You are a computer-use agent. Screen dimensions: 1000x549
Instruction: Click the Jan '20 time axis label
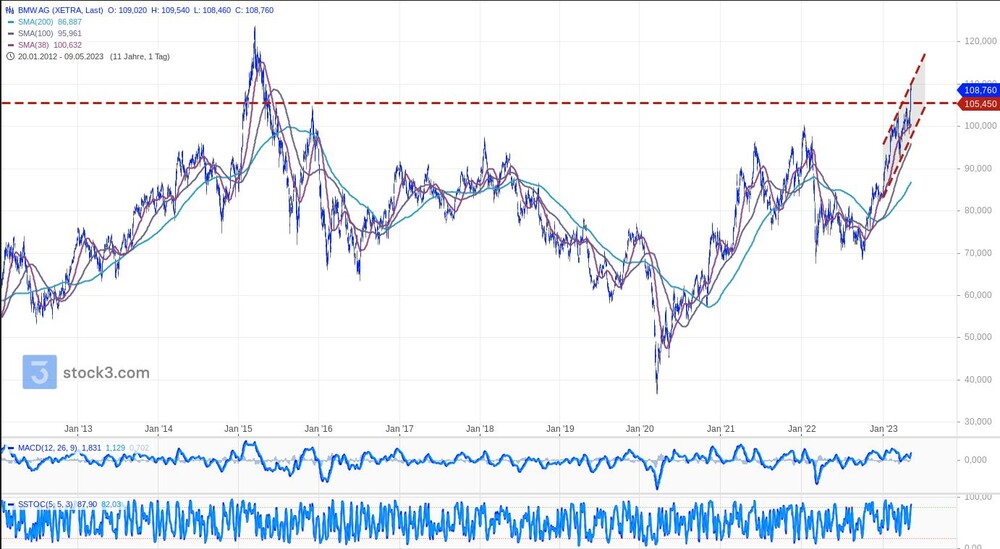click(640, 428)
